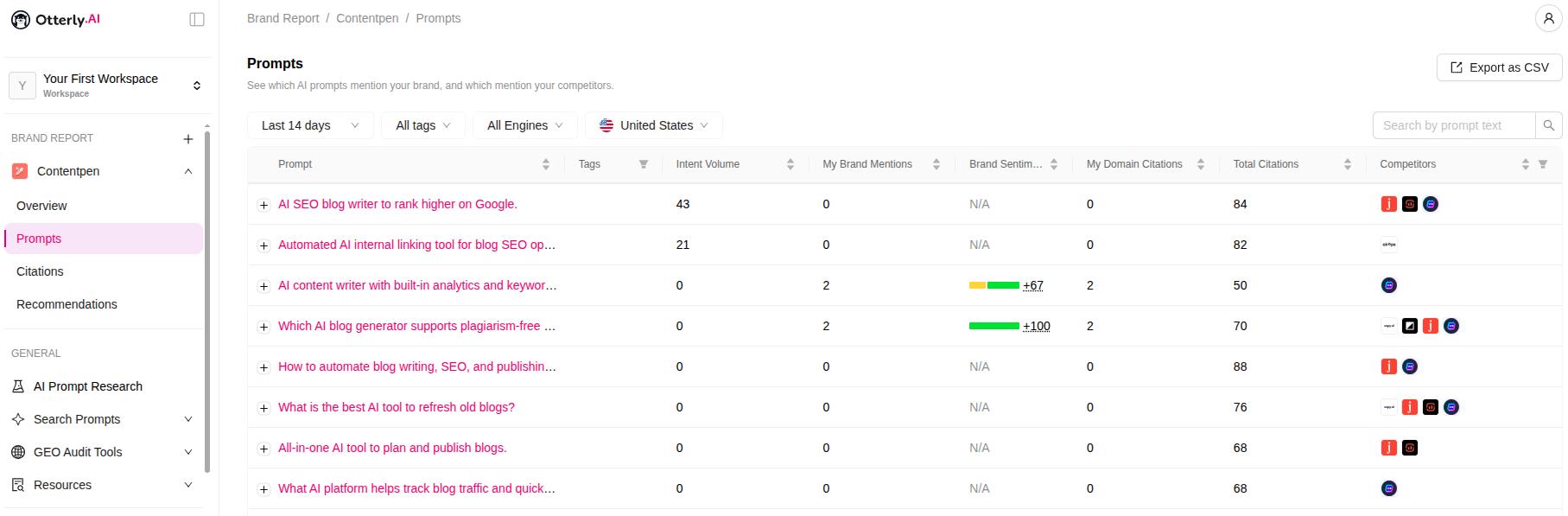Screen dimensions: 1568x516
Task: Click the Otterly.AI logo
Action: pyautogui.click(x=55, y=19)
